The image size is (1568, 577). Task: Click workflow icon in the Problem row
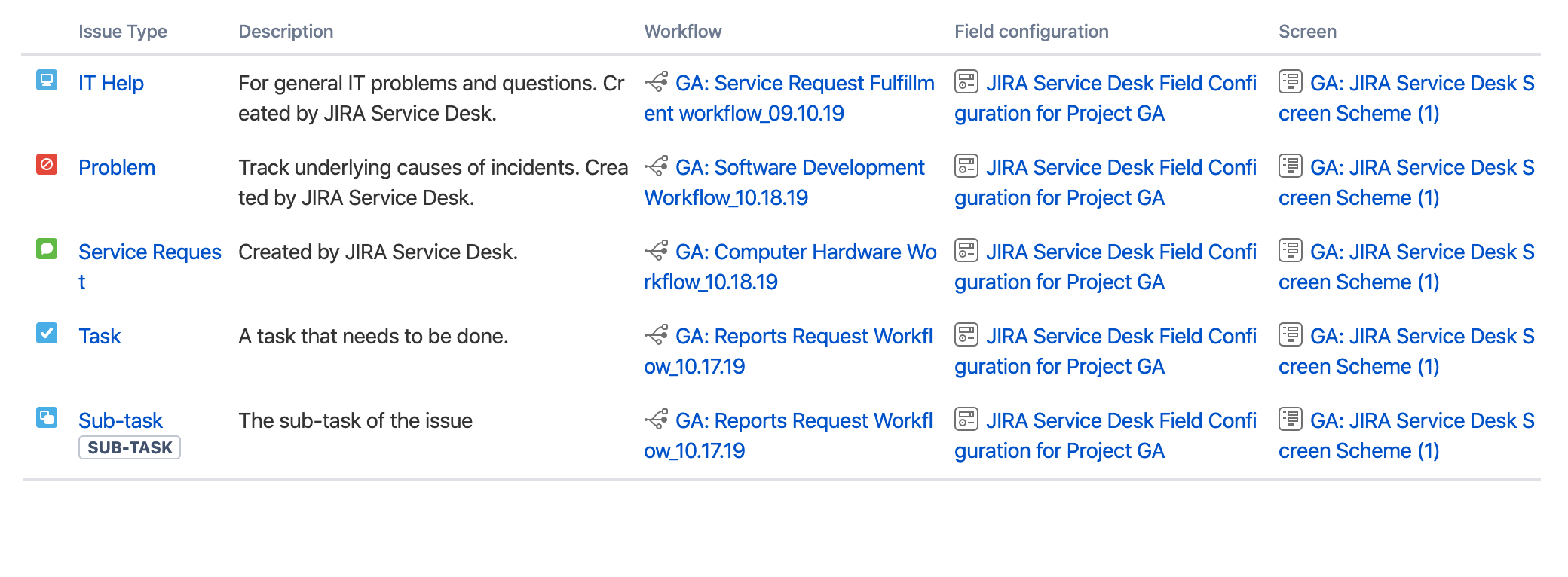(657, 166)
